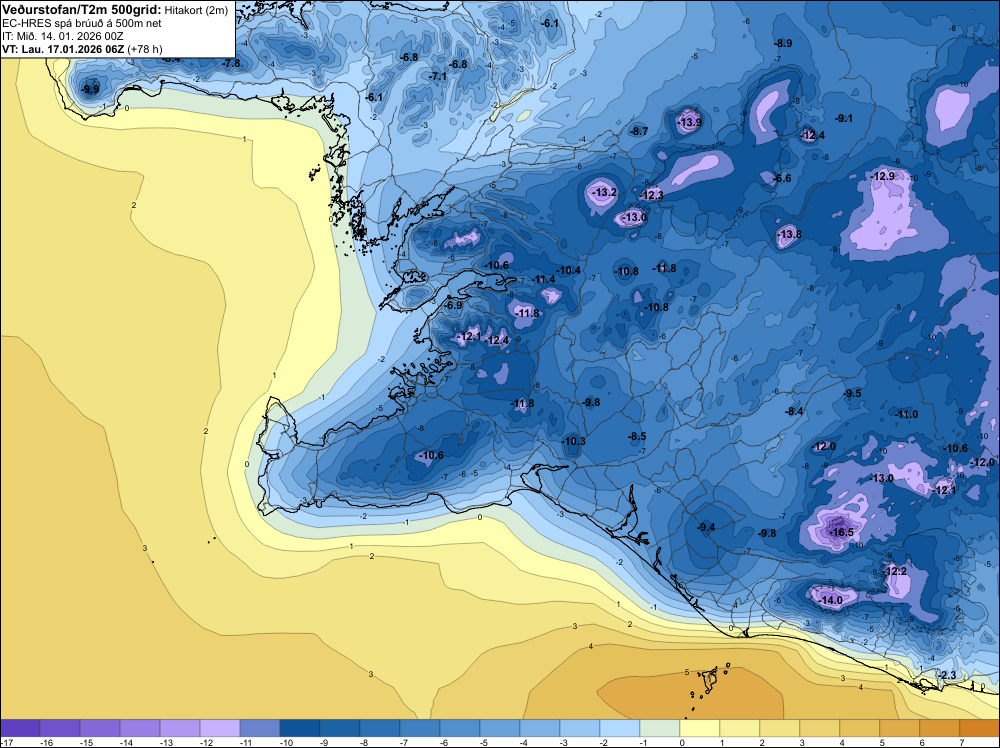Viewport: 1000px width, 748px height.
Task: Pick the golden legend swatch for 3 to 4
Action: pyautogui.click(x=820, y=728)
